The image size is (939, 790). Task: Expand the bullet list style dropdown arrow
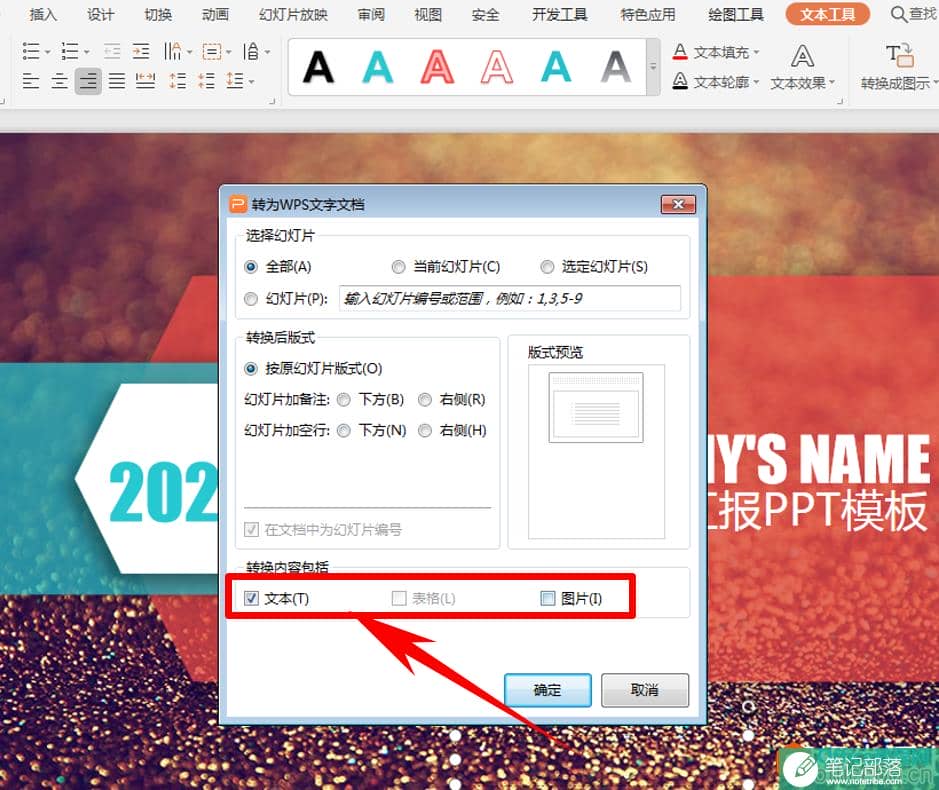(48, 52)
